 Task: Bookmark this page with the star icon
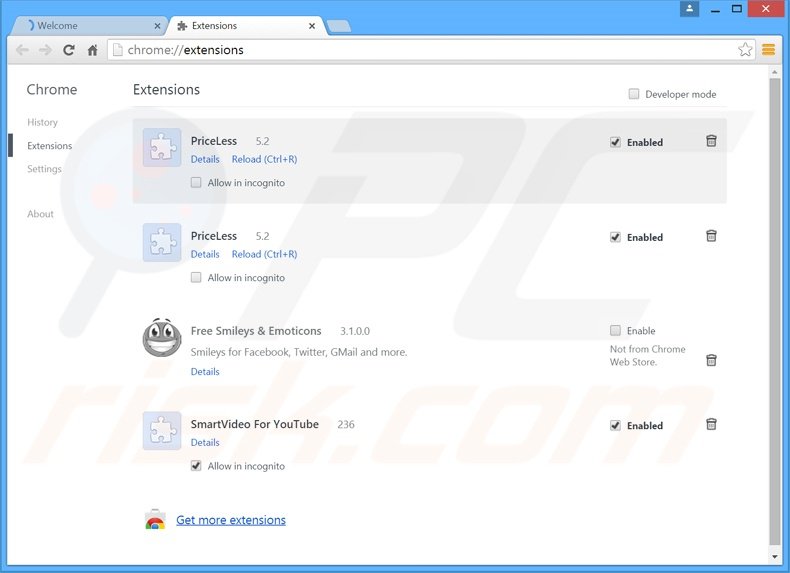(x=745, y=49)
